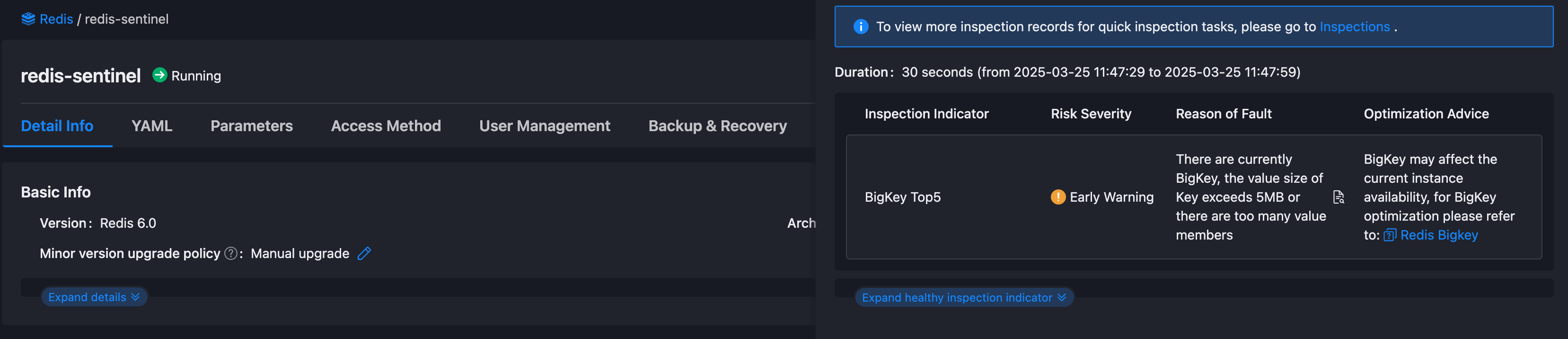Image resolution: width=1568 pixels, height=339 pixels.
Task: Click the redis-sentinel breadcrumb label
Action: [125, 19]
